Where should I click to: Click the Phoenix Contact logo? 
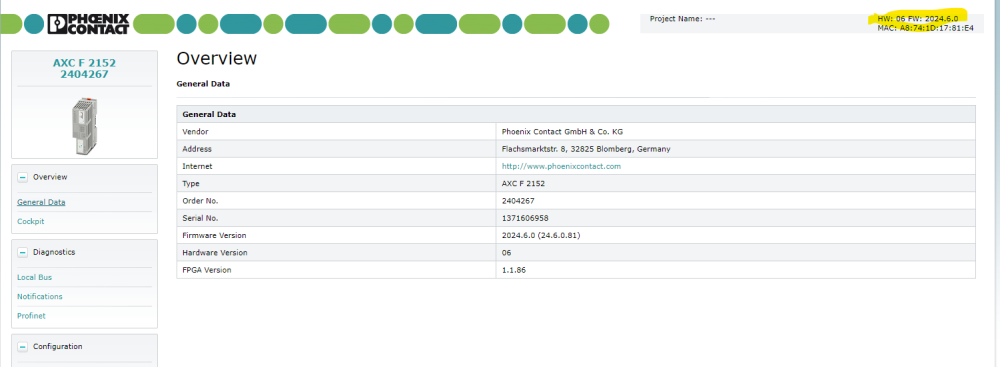[x=89, y=24]
